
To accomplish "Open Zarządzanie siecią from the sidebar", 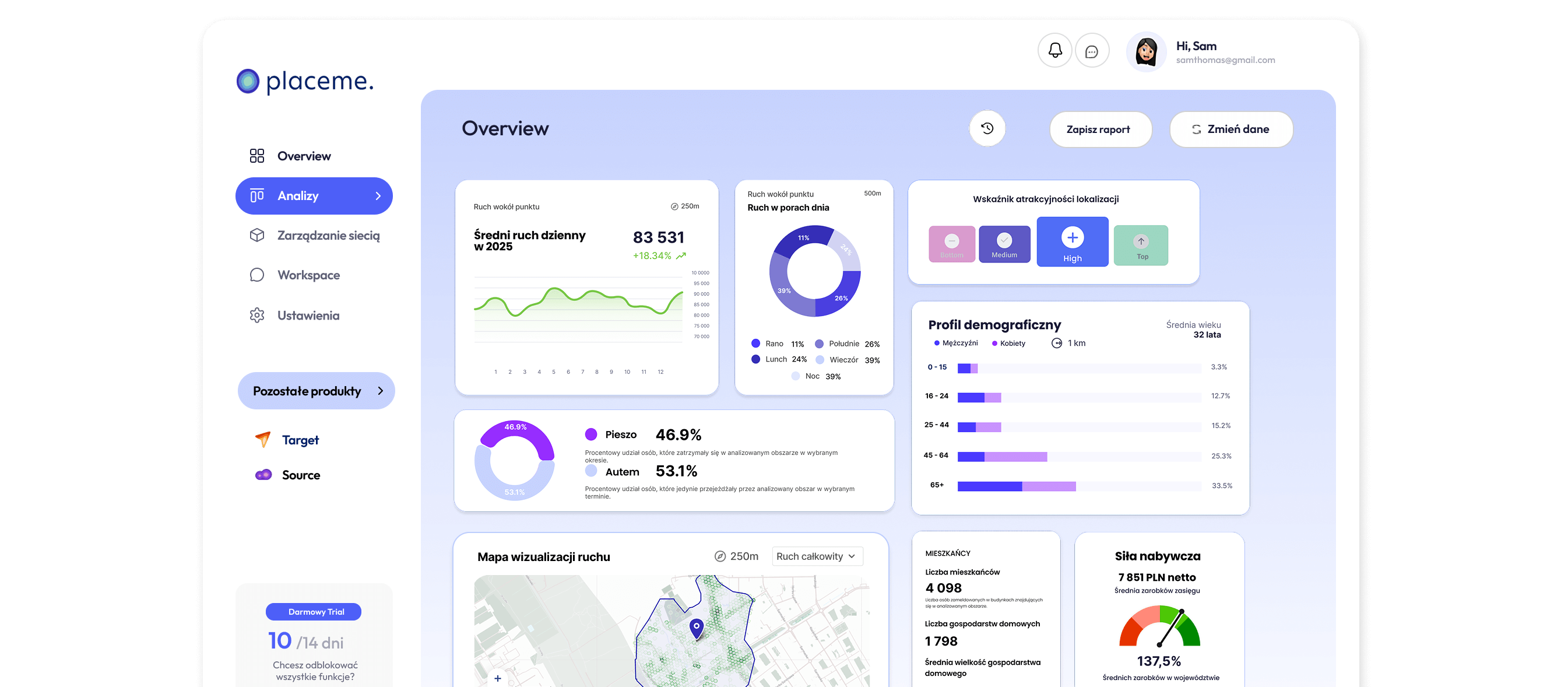I will pyautogui.click(x=329, y=236).
